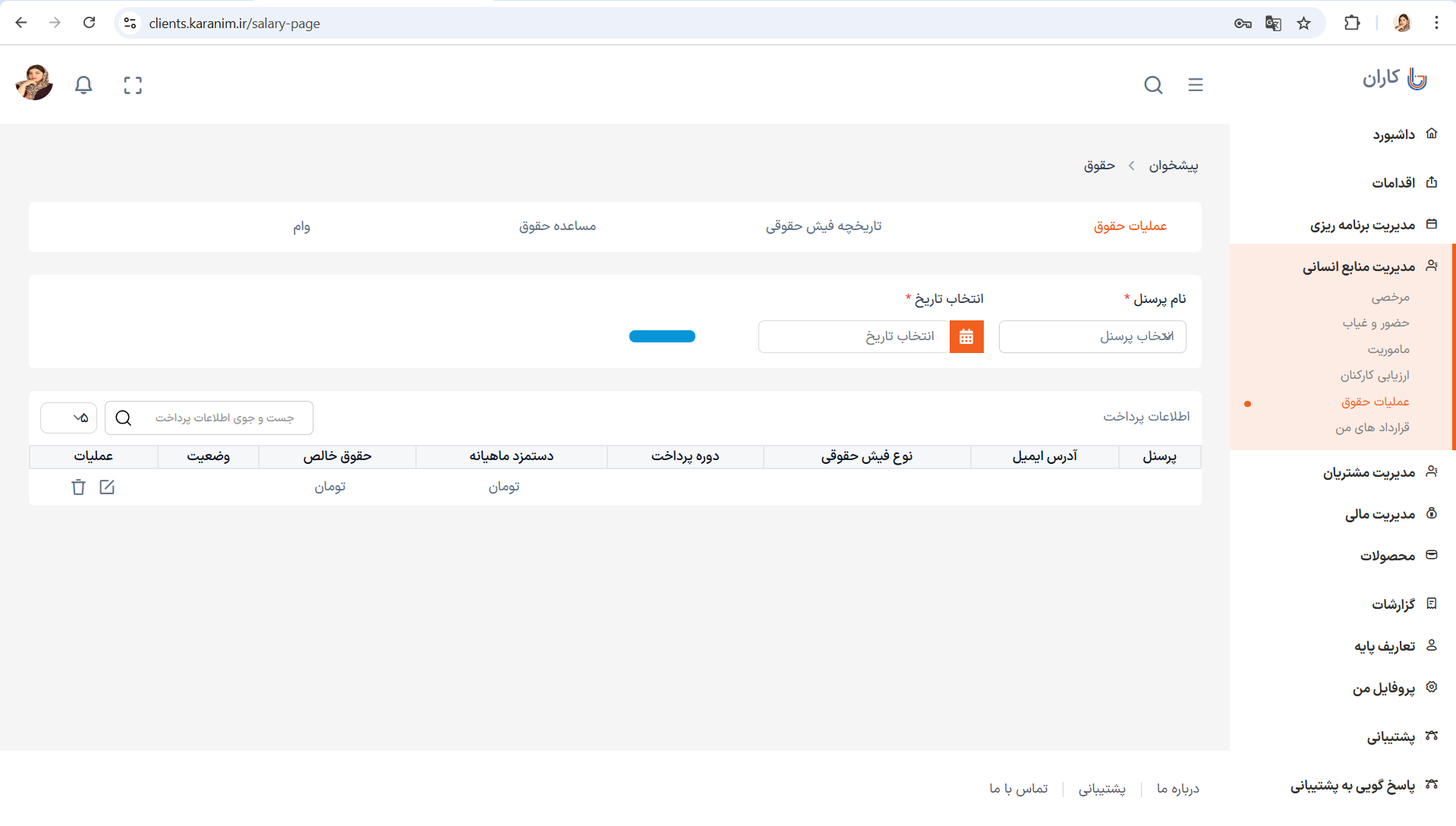Toggle the hamburger sidebar menu icon
Image resolution: width=1456 pixels, height=826 pixels.
point(1196,85)
